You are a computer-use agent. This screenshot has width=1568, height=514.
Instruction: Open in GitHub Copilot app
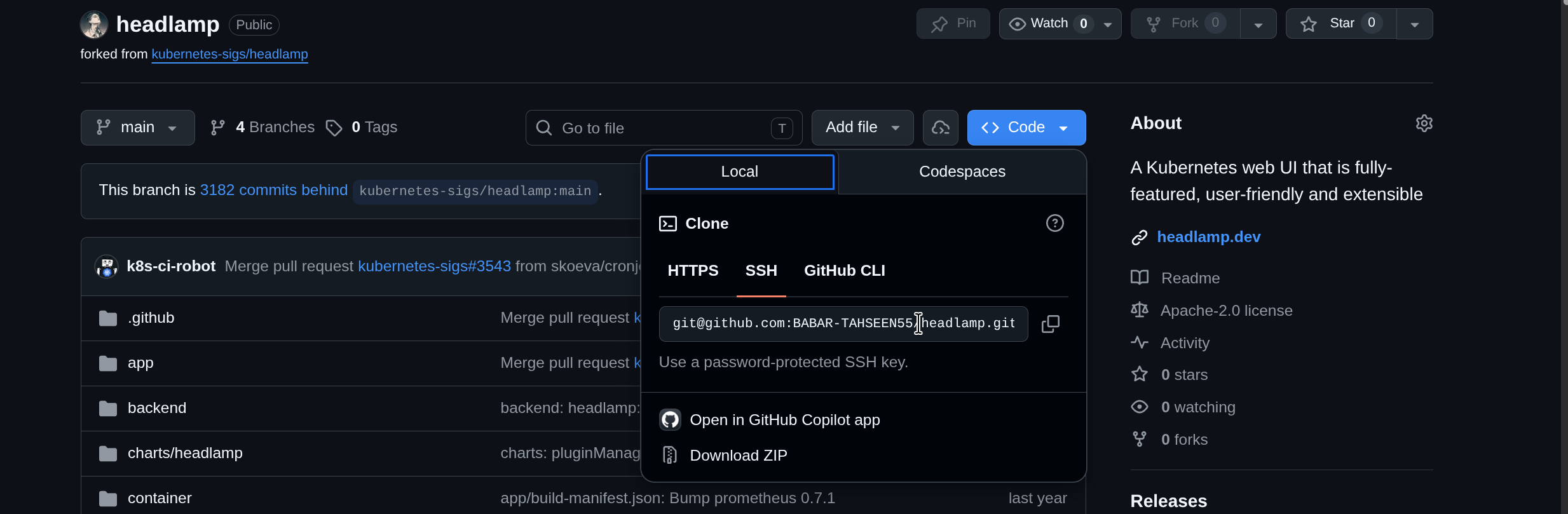click(x=784, y=420)
